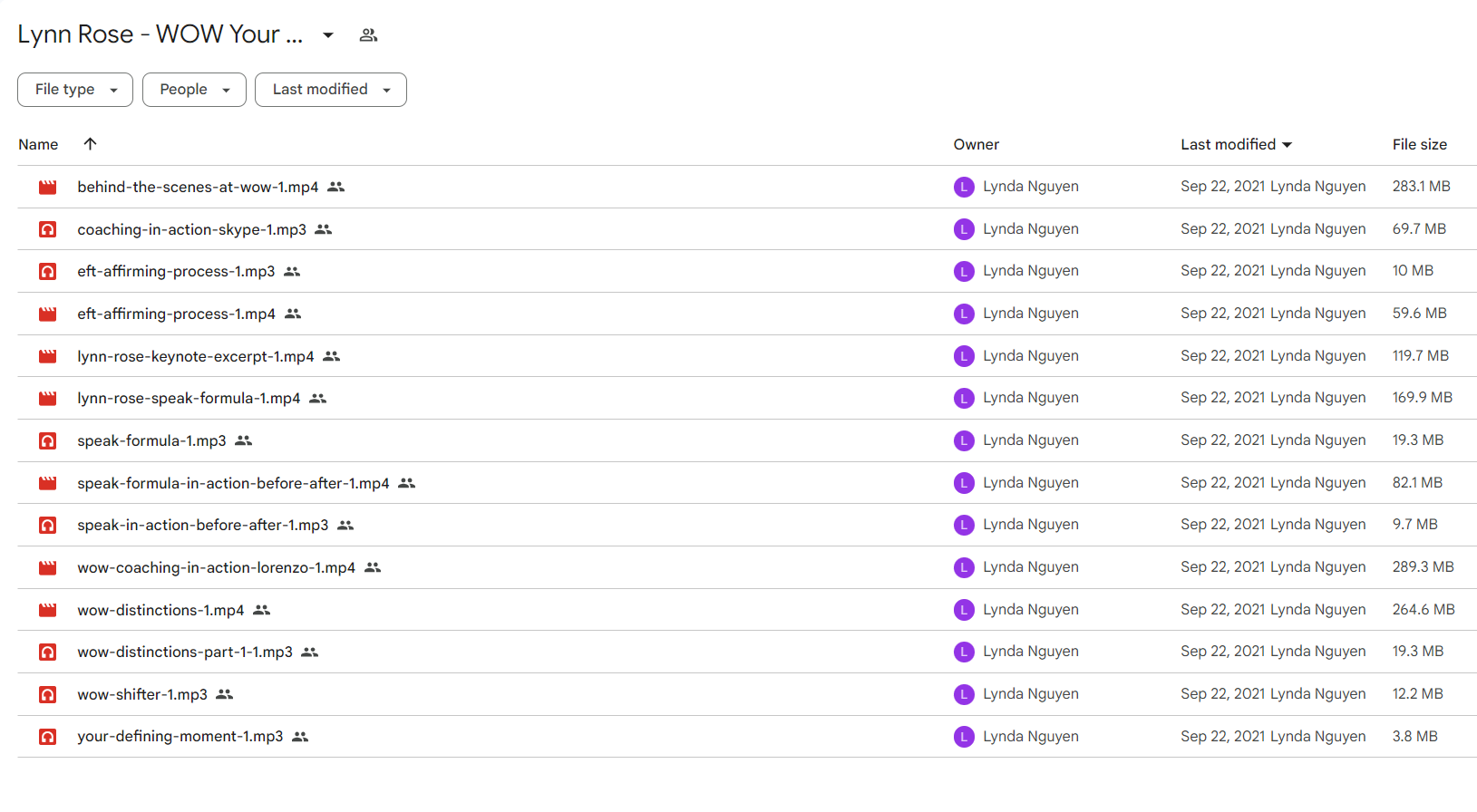Click the 3.8 MB file size value
1477x812 pixels.
1415,736
